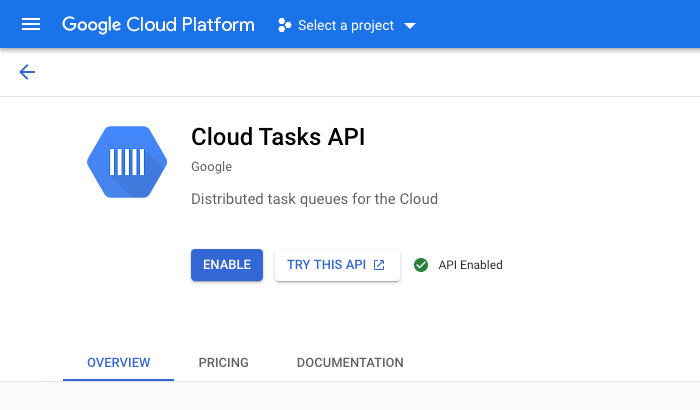Click empty space in the blue header bar

[x=560, y=24]
